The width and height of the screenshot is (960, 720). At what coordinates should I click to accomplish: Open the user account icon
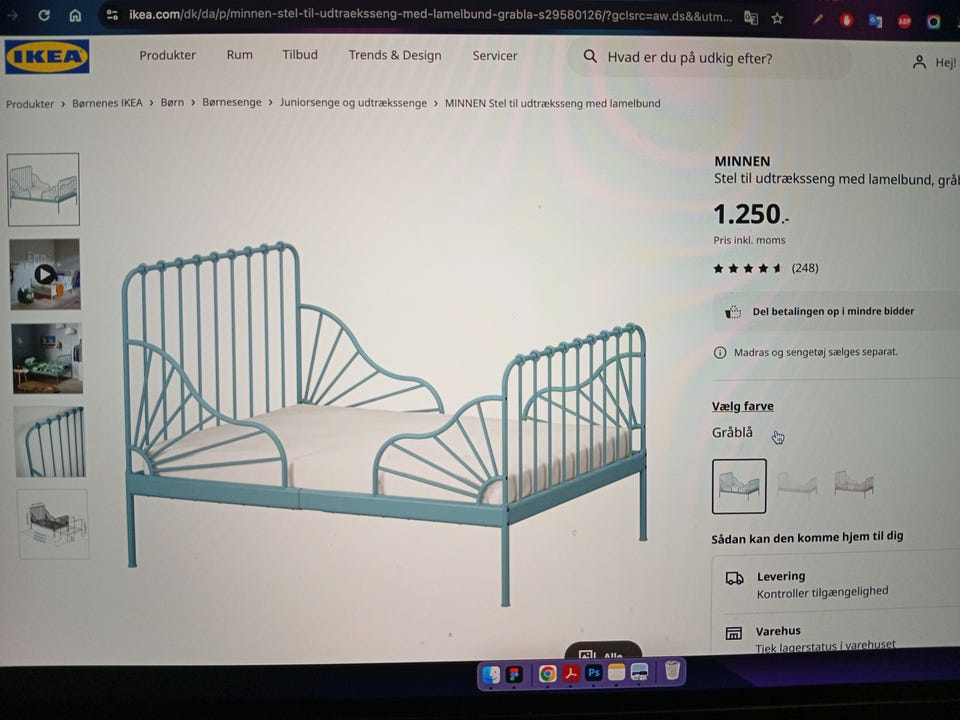919,62
